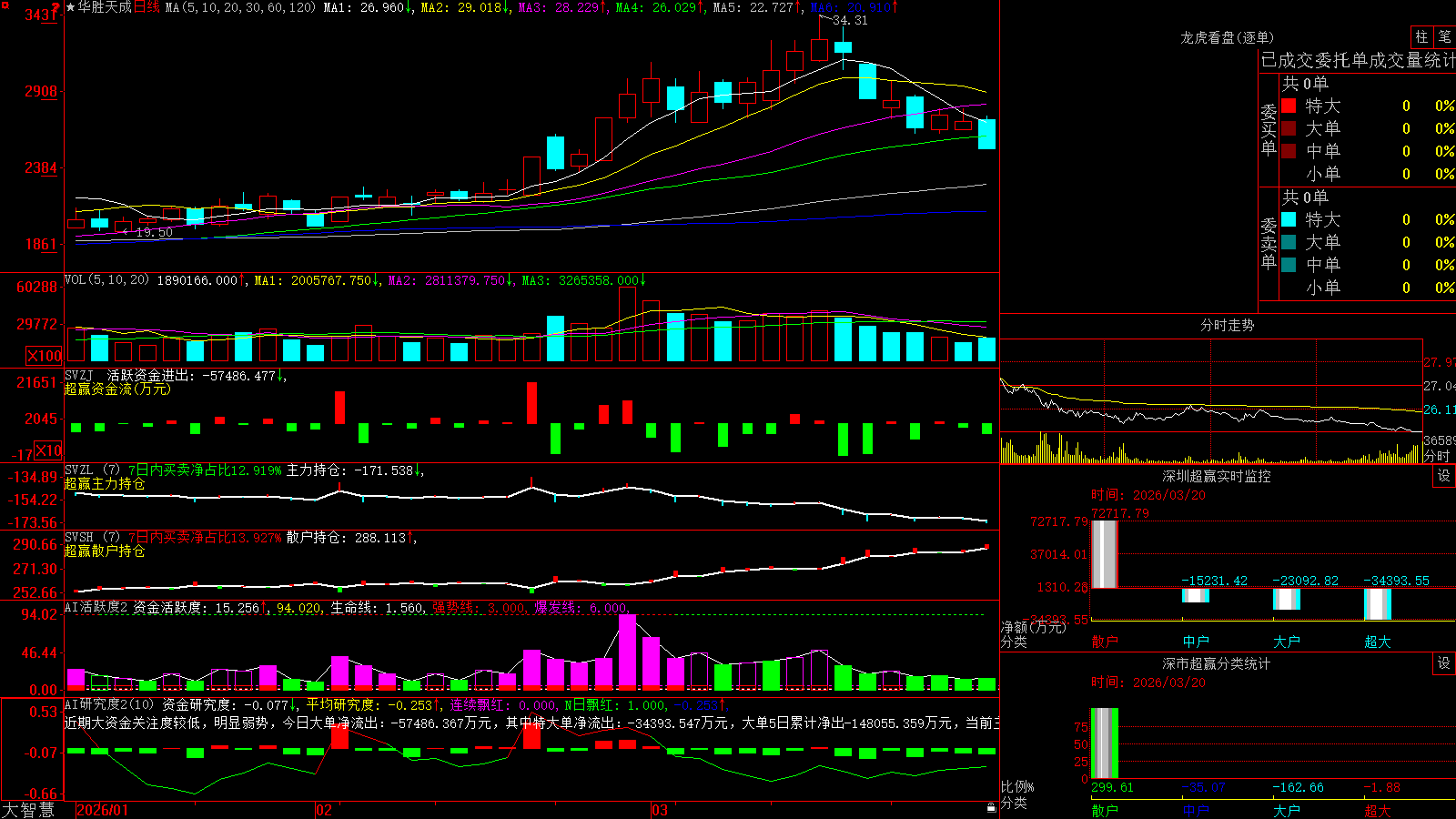Click the 299.61 value in 分类统计
Screen dimensions: 1456x819
[x=1112, y=787]
